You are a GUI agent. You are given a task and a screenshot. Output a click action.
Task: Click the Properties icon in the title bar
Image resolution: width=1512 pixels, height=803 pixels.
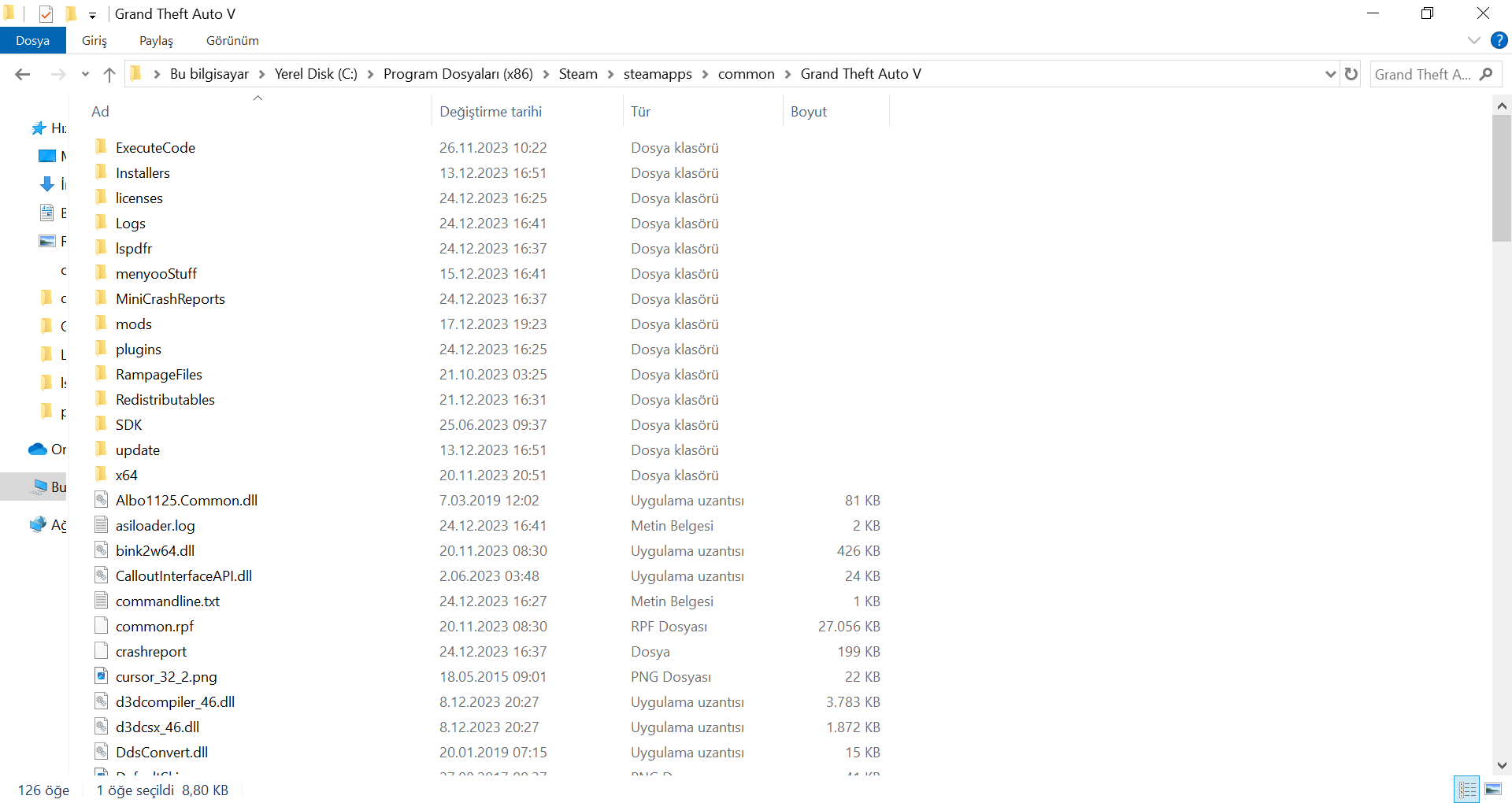point(46,13)
